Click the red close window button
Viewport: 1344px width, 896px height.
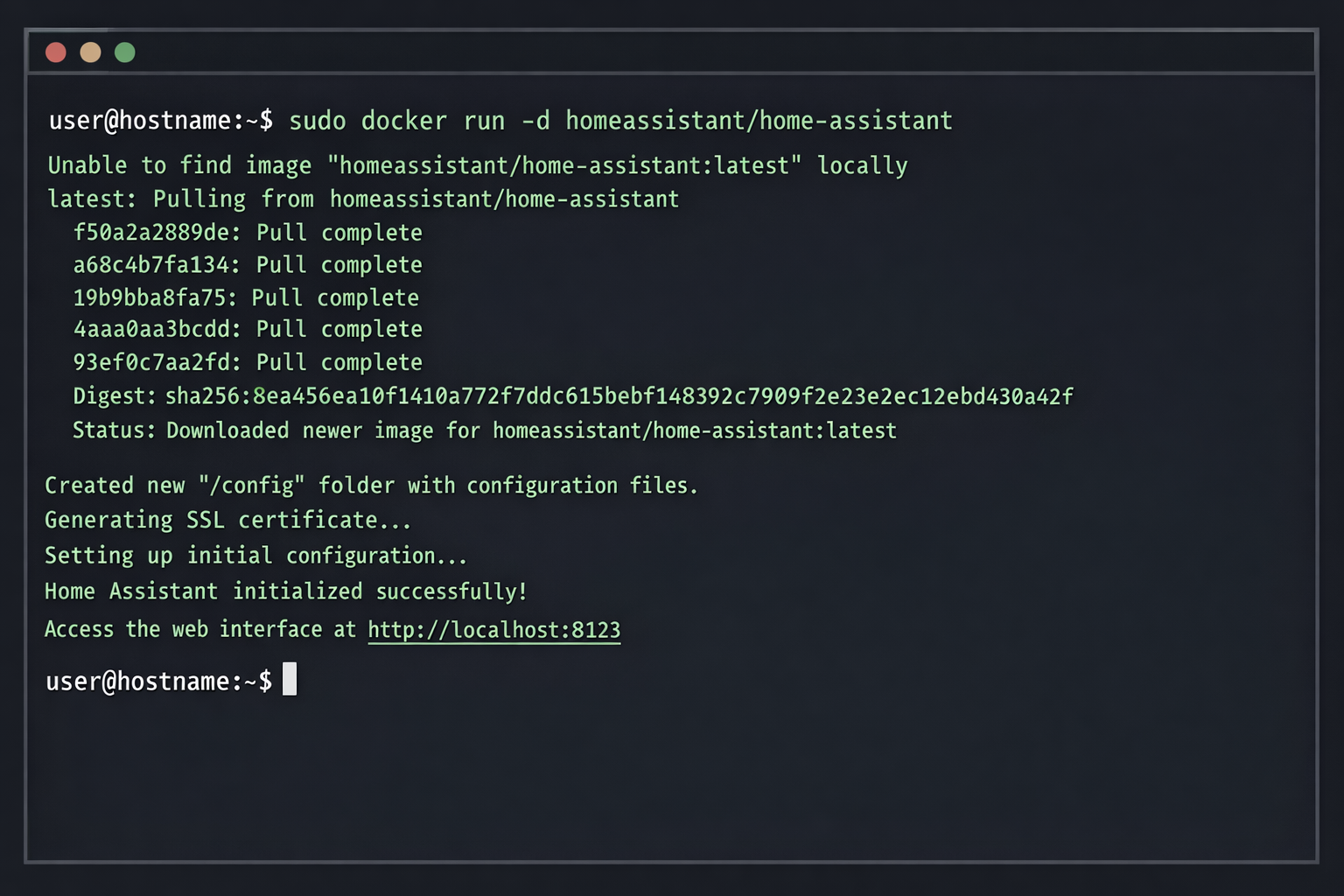tap(55, 52)
